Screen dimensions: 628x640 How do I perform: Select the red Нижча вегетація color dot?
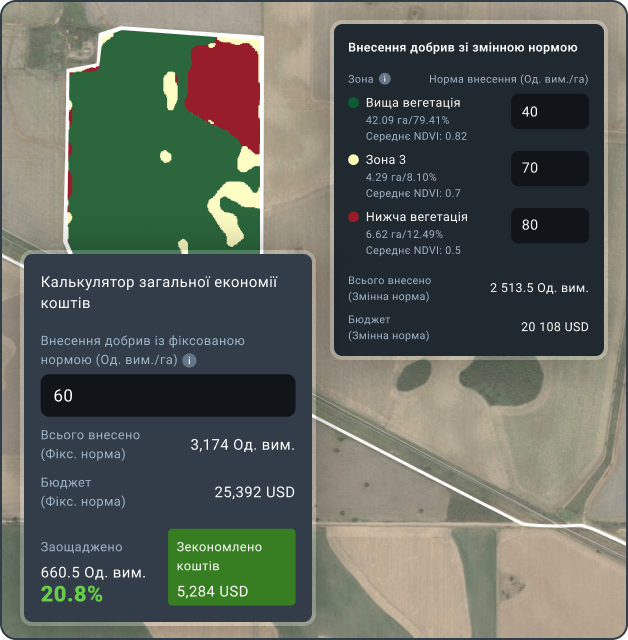pyautogui.click(x=353, y=217)
